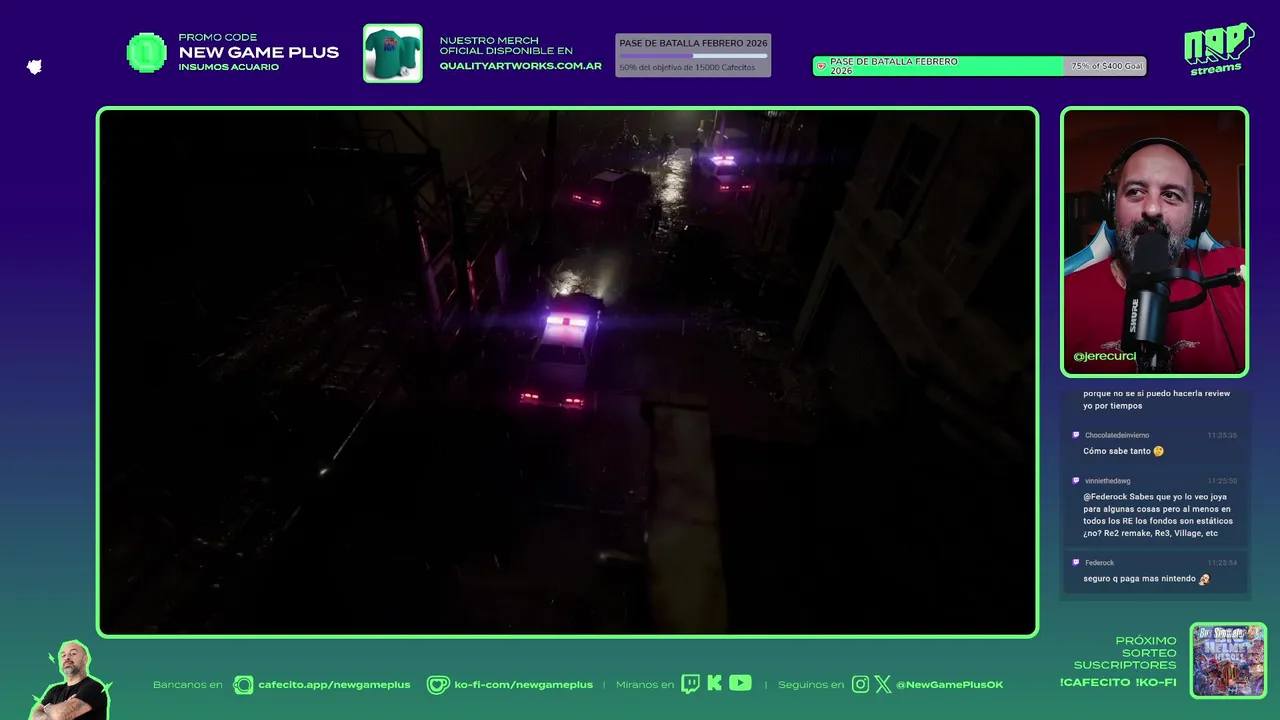Click the host avatar at bottom-left
This screenshot has width=1280, height=720.
pos(70,680)
